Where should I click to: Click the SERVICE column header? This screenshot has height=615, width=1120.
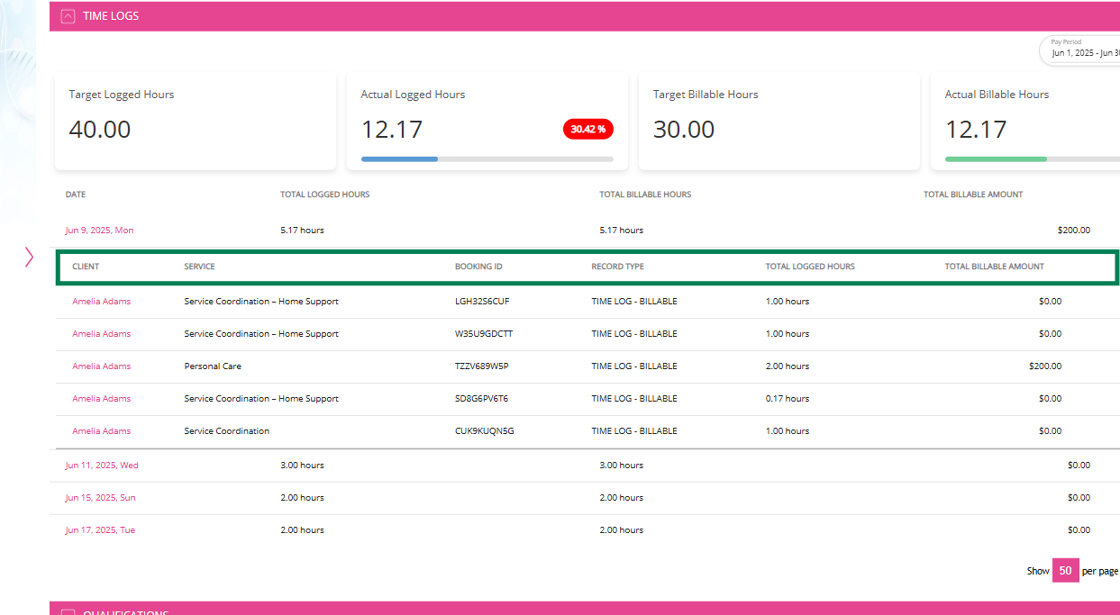click(x=199, y=266)
